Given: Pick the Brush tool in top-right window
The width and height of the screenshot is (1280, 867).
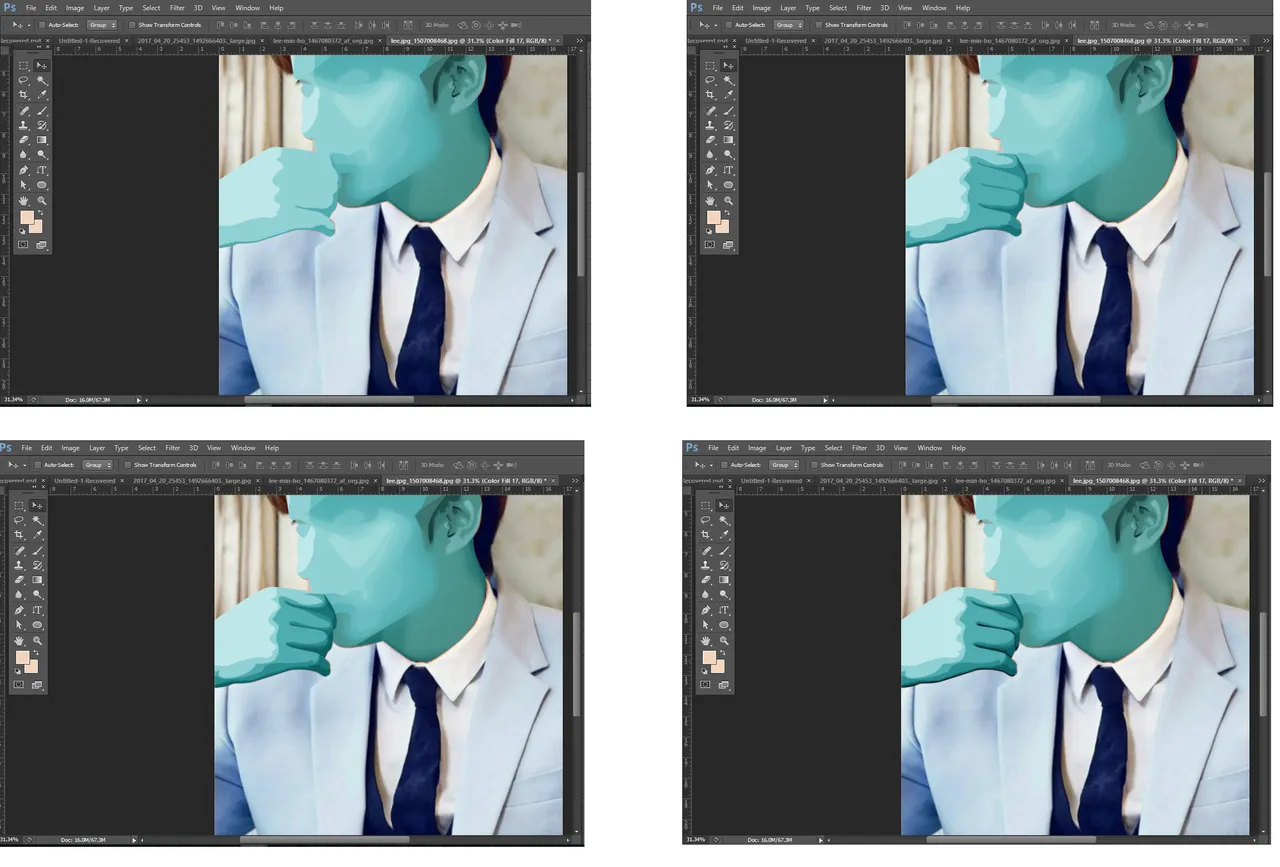Looking at the screenshot, I should coord(729,110).
